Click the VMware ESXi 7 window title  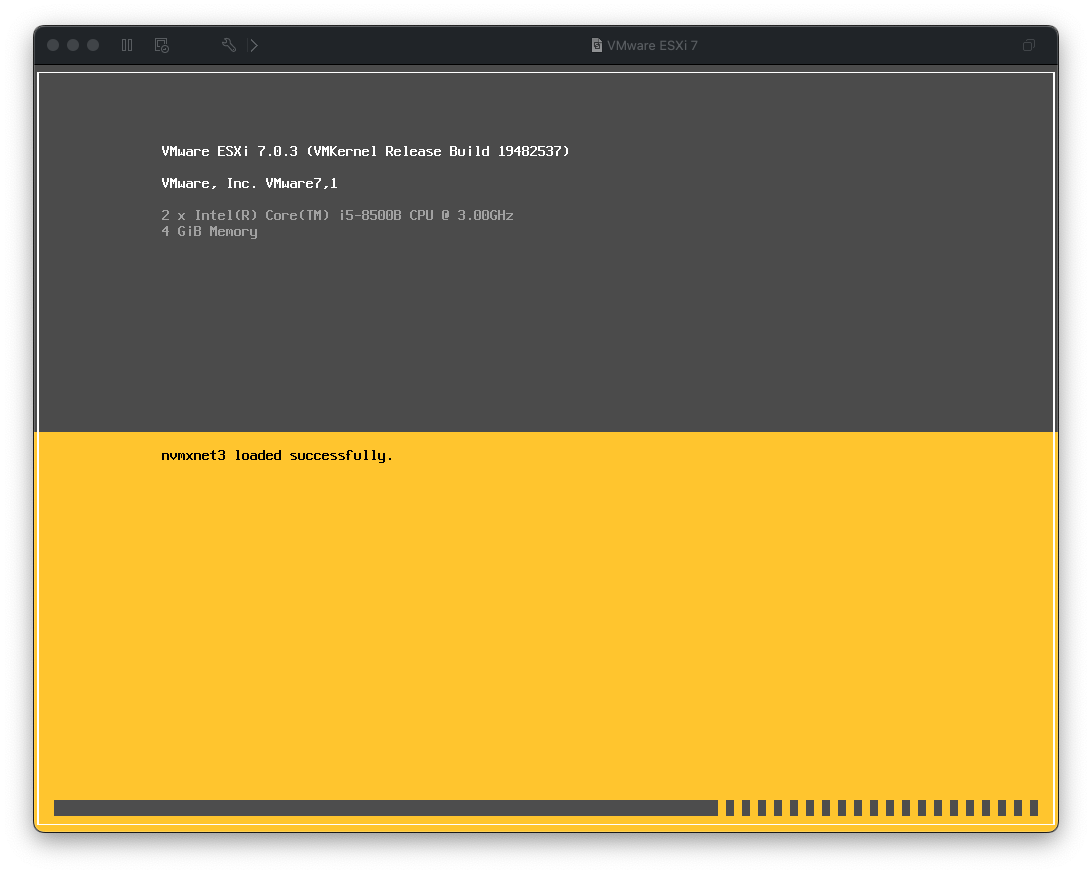pos(652,45)
